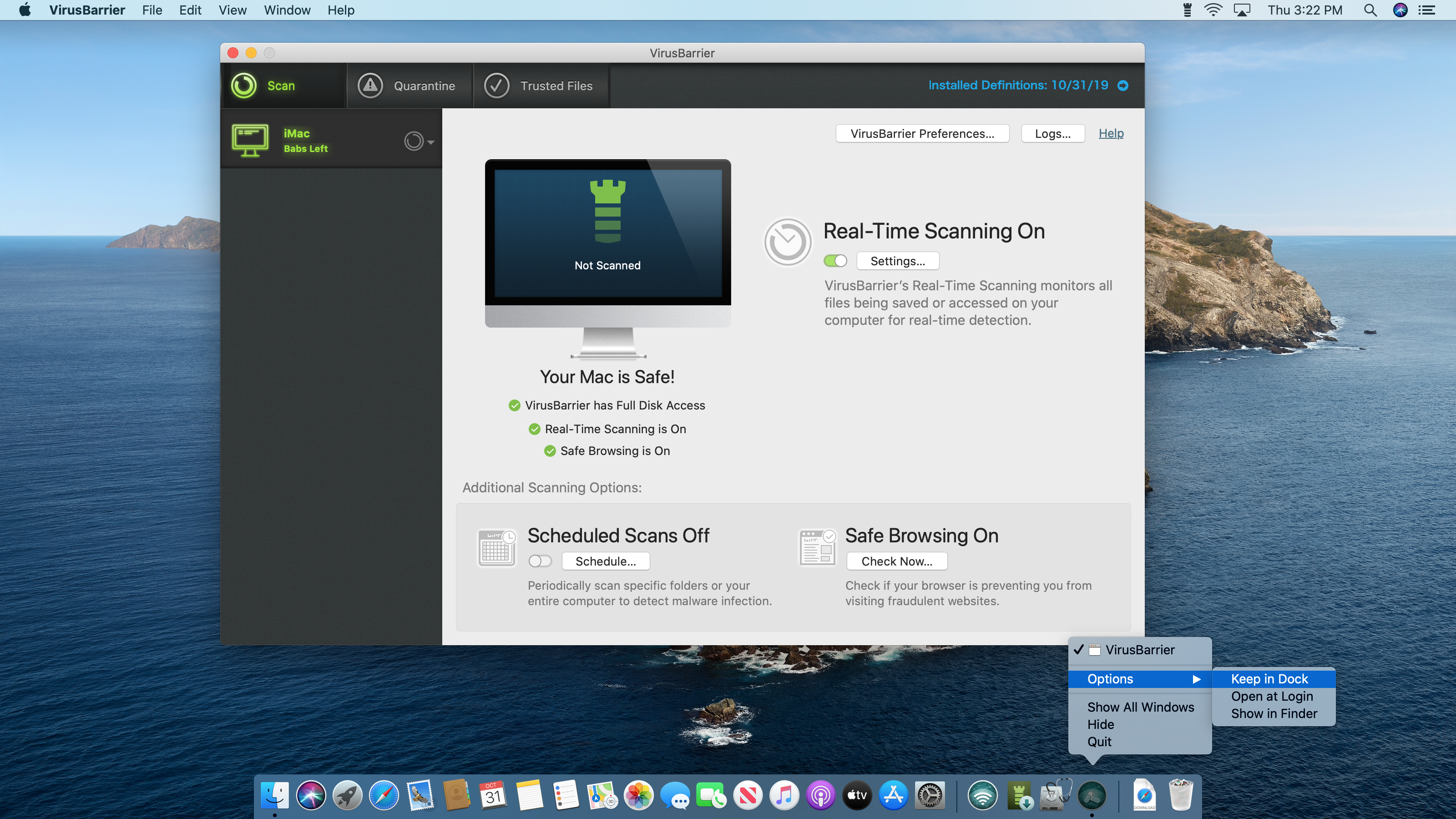
Task: Open the Help menu in the menu bar
Action: pyautogui.click(x=341, y=10)
